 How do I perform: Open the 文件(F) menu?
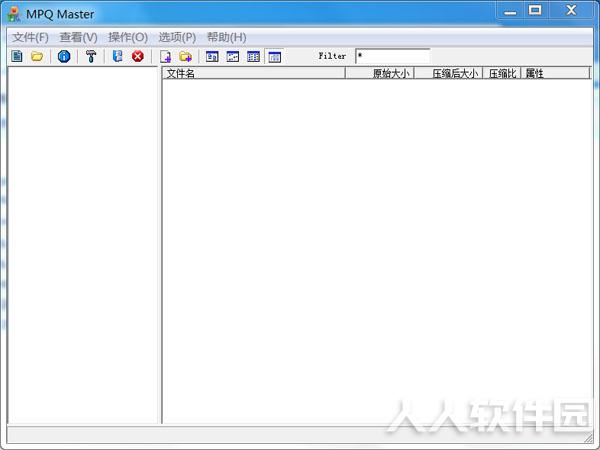coord(30,37)
